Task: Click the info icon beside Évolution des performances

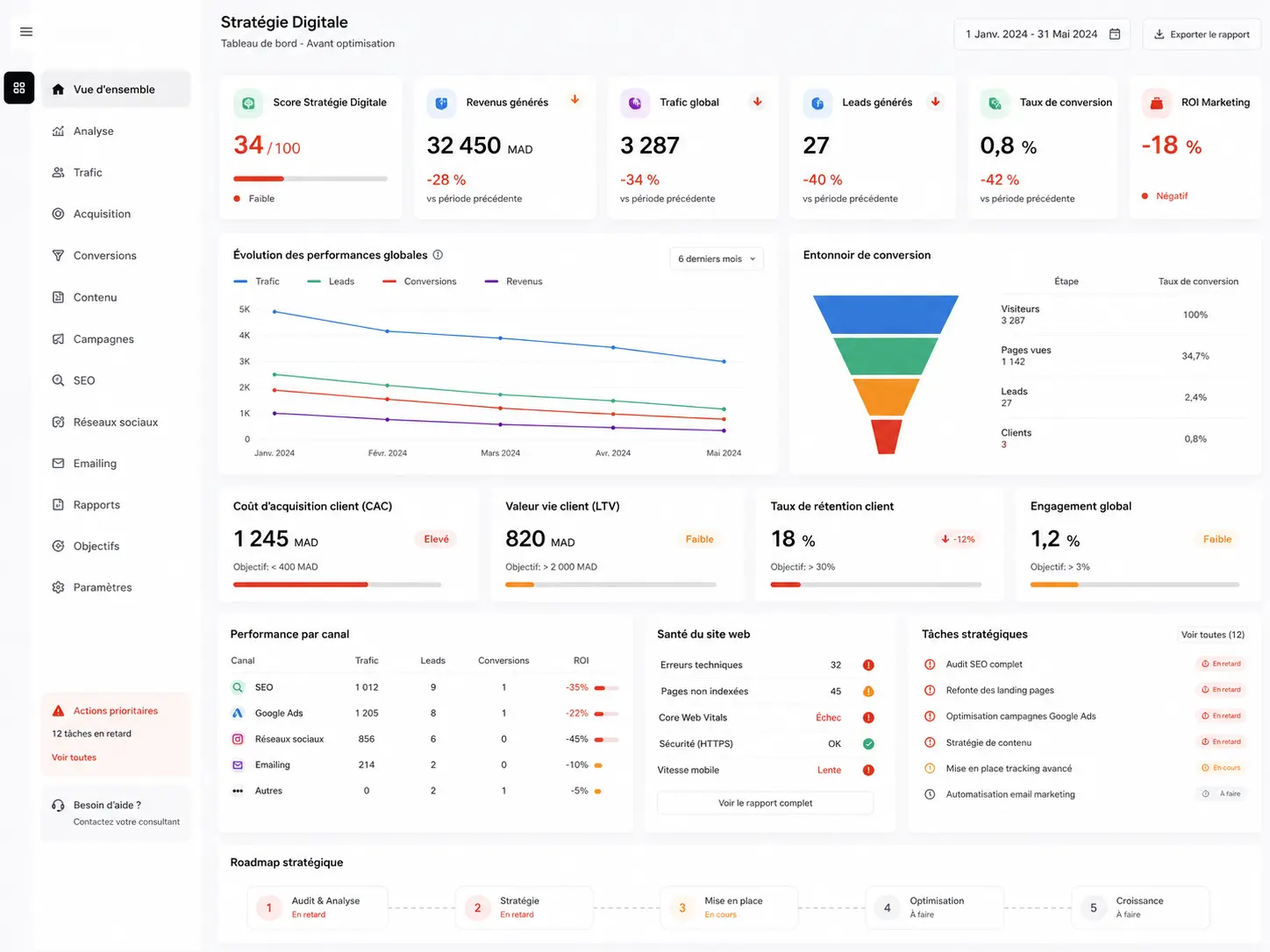Action: point(438,255)
